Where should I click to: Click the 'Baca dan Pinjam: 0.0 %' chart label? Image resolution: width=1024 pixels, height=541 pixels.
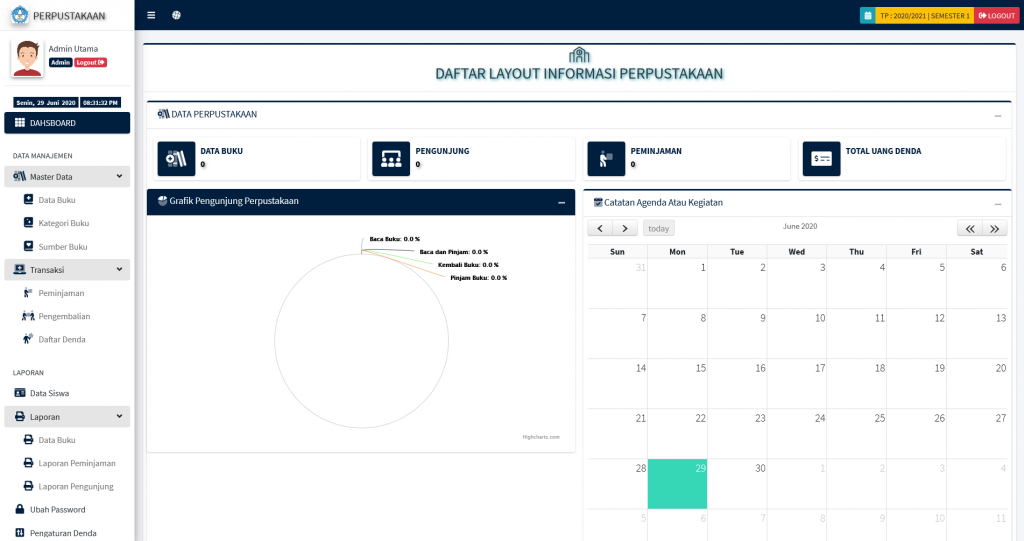[x=454, y=252]
